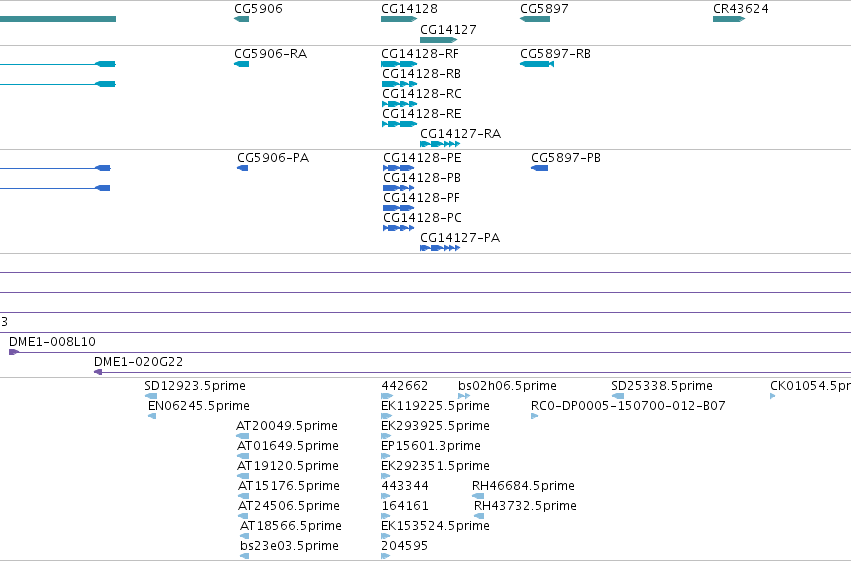Click the CG14127-RA transcript glyph
This screenshot has width=851, height=561.
tap(440, 144)
